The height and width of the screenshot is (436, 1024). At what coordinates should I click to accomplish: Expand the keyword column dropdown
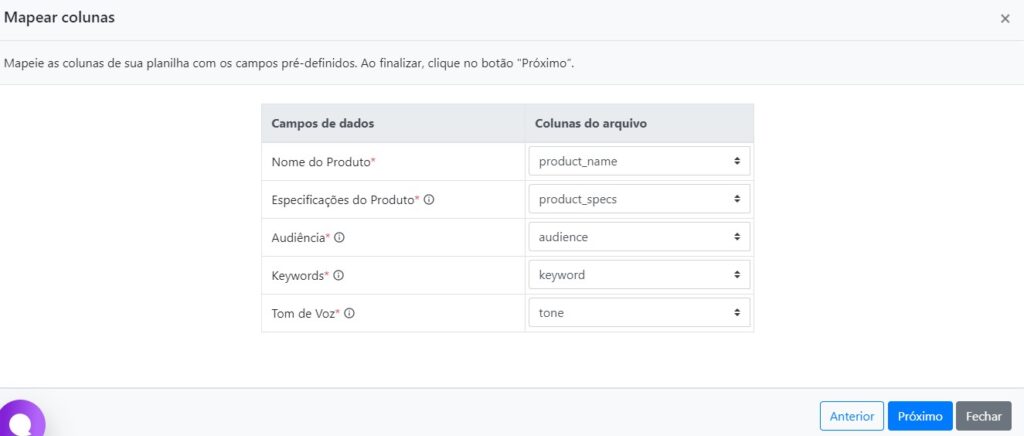tap(639, 275)
